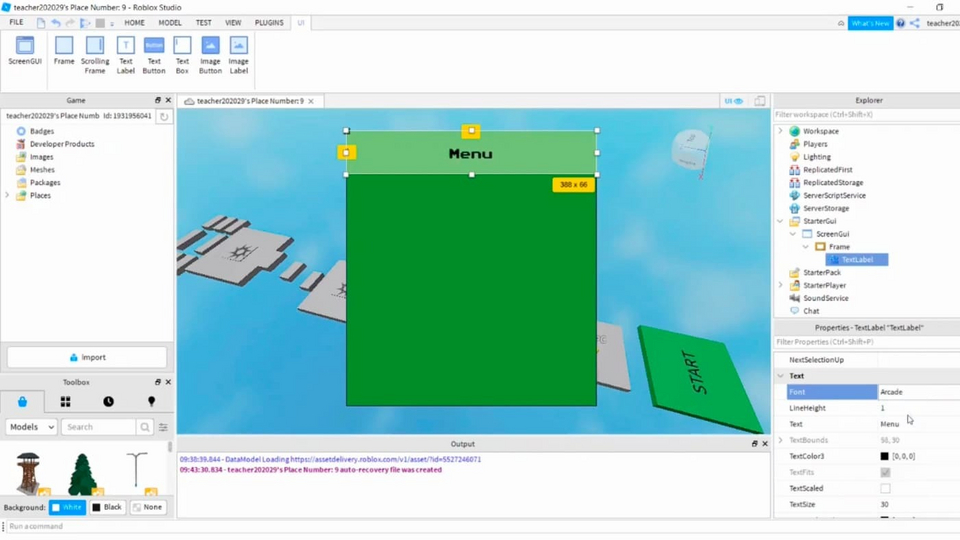Switch to the MODEL ribbon tab
The height and width of the screenshot is (540, 960).
pyautogui.click(x=170, y=23)
